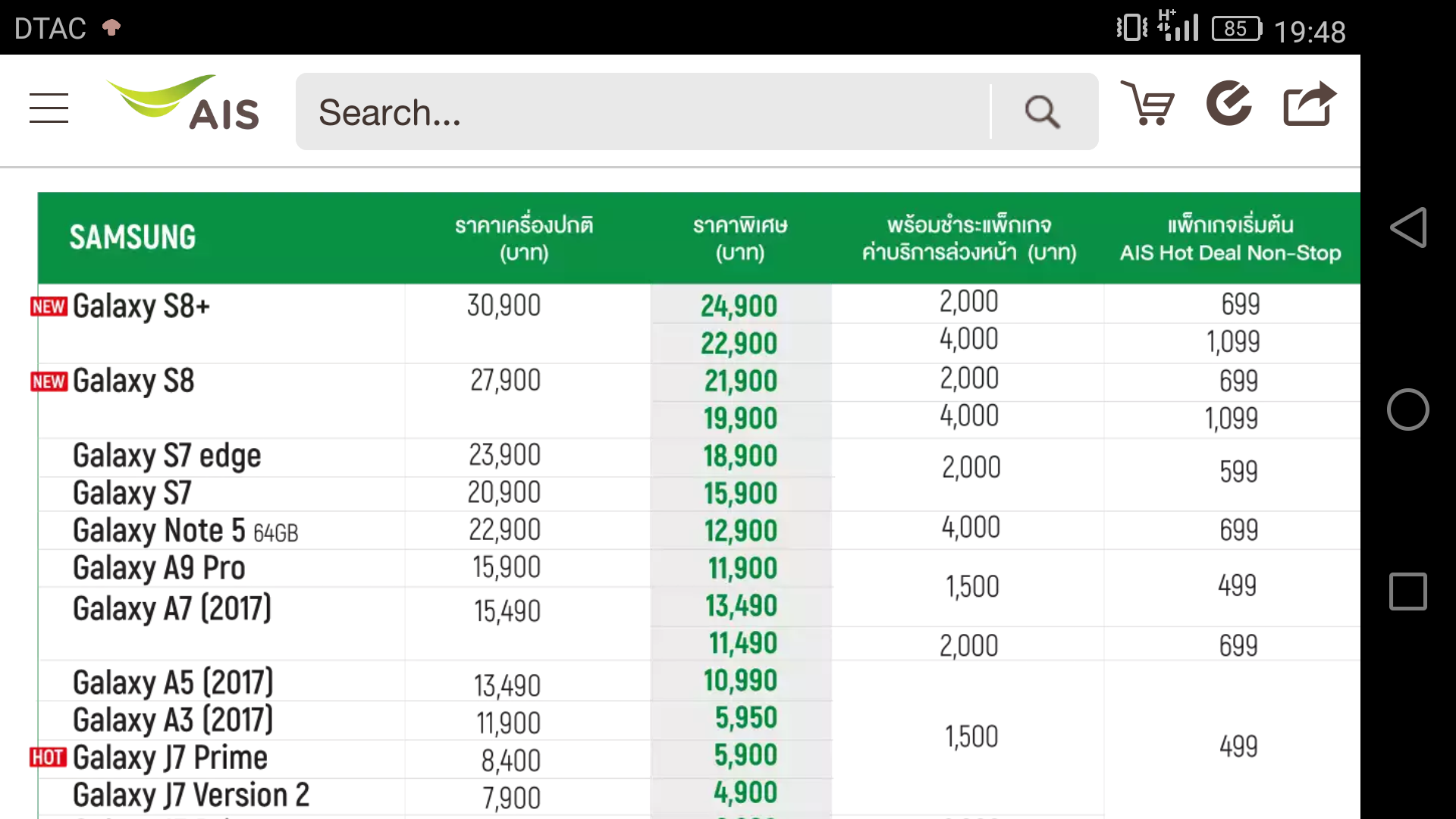The width and height of the screenshot is (1456, 819).
Task: Click the DTAC carrier label
Action: point(50,29)
